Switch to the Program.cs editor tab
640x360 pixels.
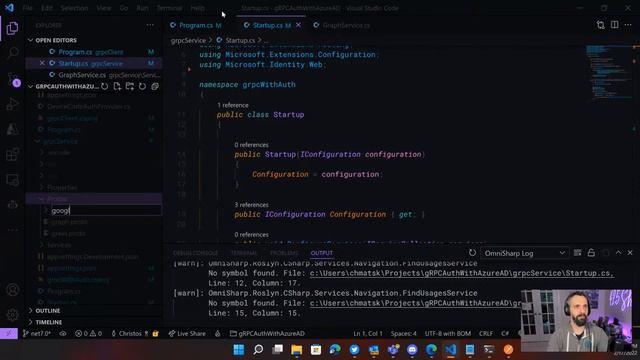pos(196,25)
